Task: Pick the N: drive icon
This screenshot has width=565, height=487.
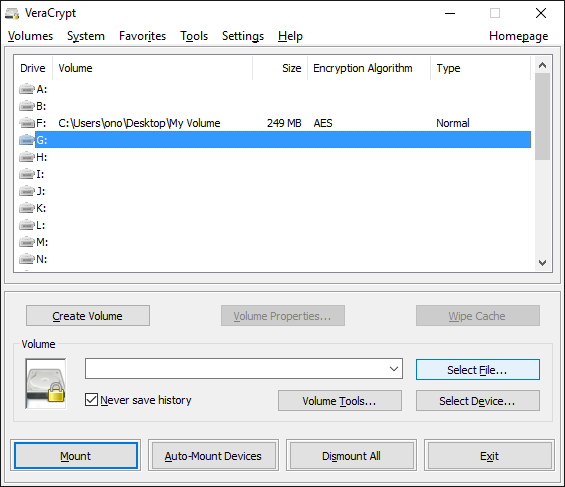Action: coord(27,259)
